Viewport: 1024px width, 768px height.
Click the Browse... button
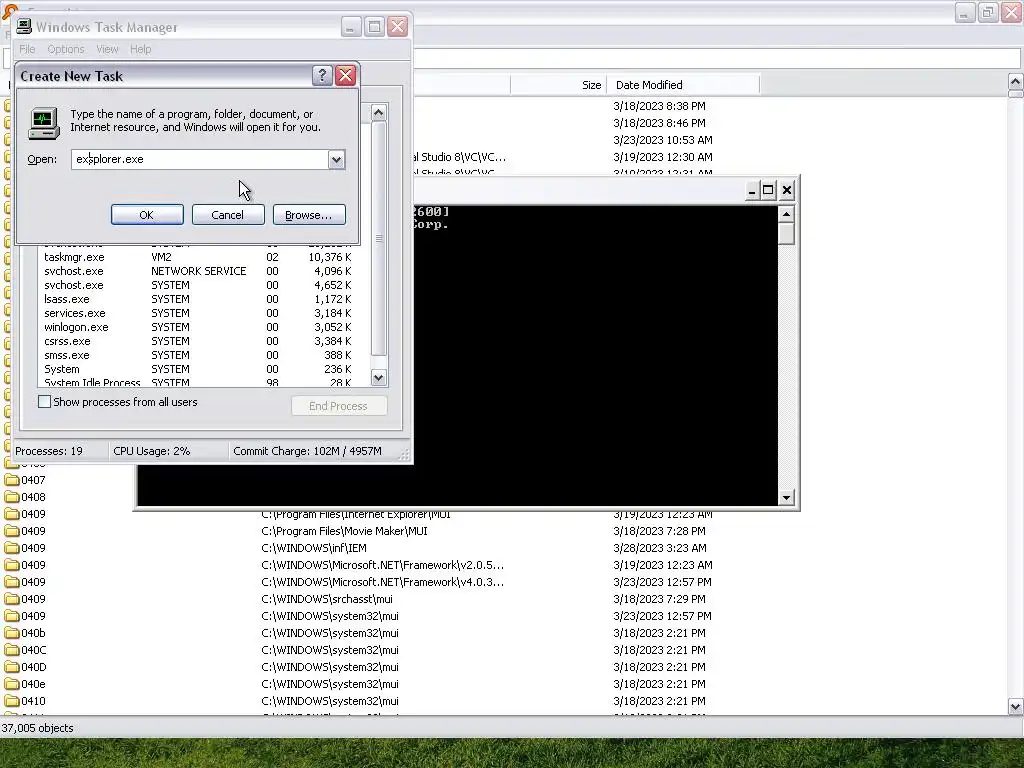coord(309,215)
